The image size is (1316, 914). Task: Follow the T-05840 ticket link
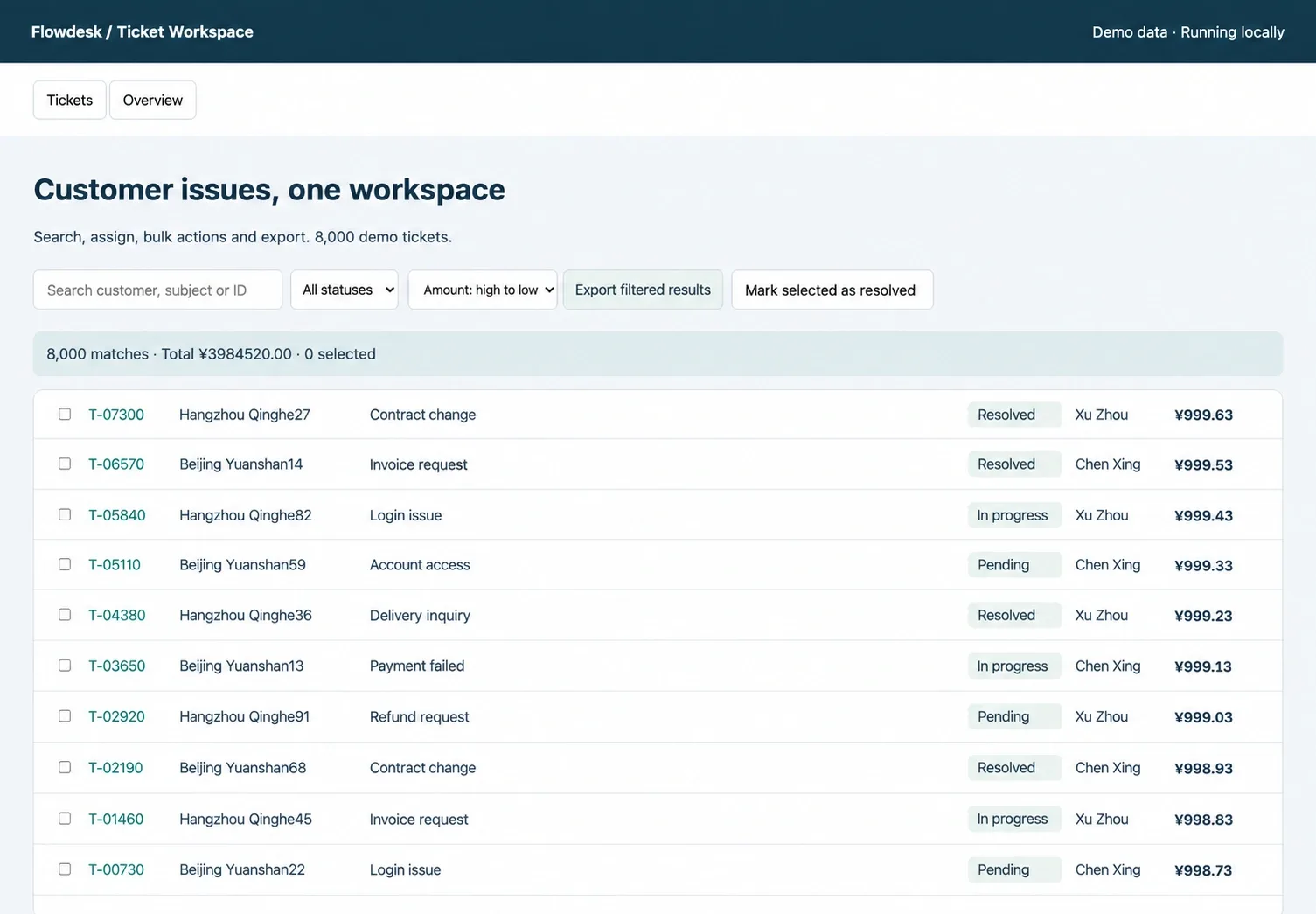point(117,515)
